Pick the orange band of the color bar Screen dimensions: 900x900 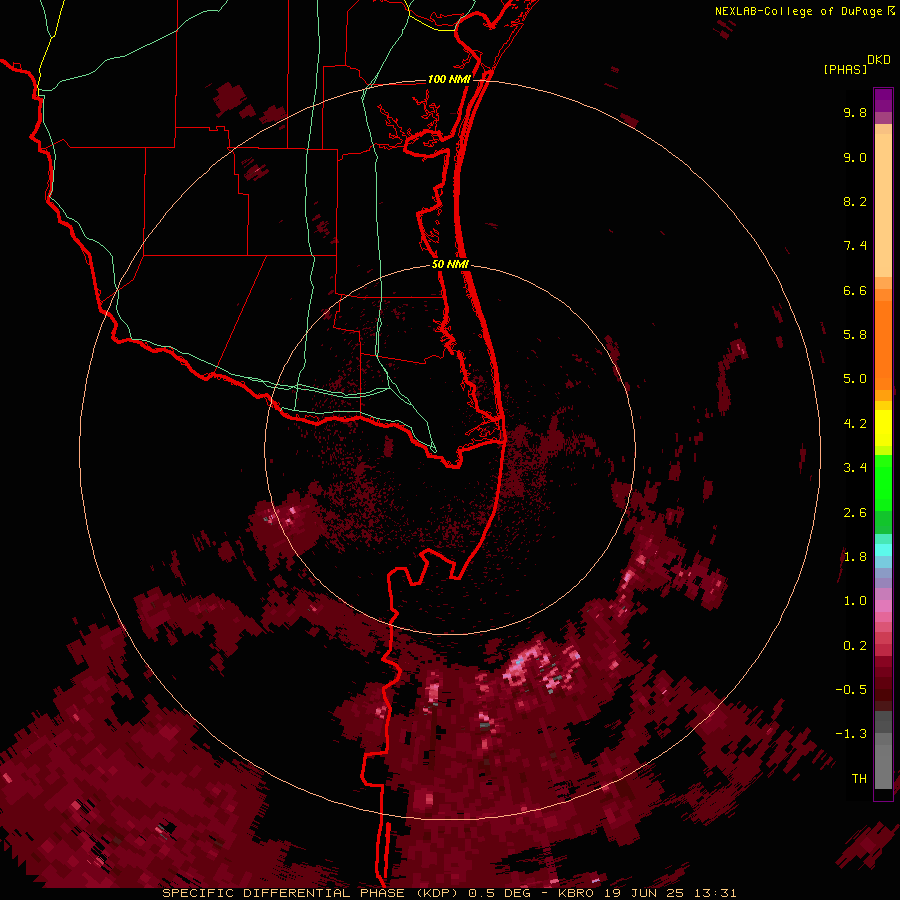[x=883, y=344]
